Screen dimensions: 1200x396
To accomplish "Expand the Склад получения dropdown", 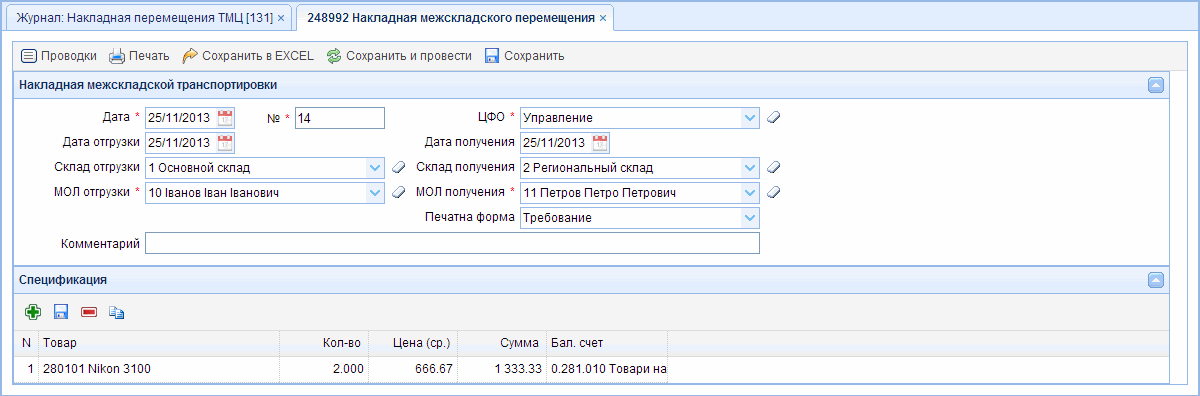I will (x=750, y=167).
